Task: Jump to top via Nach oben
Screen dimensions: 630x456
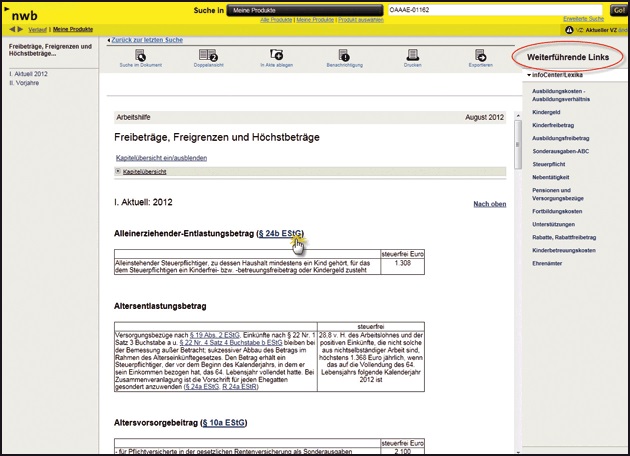Action: [489, 204]
